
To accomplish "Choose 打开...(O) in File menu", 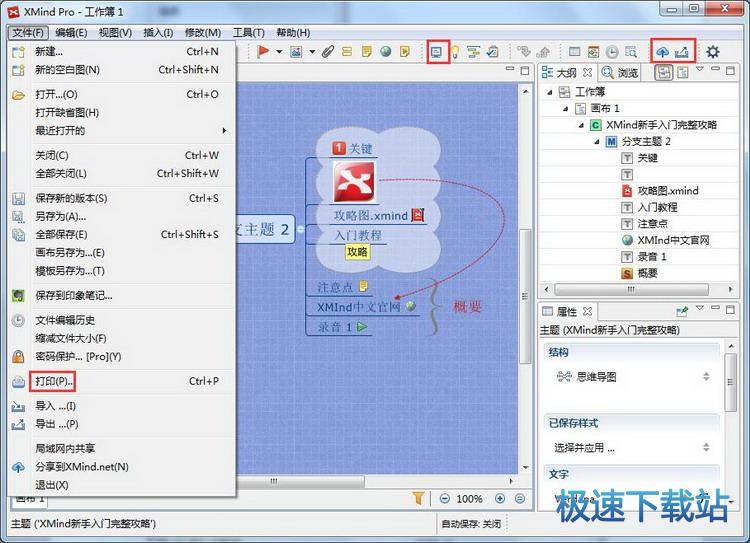I will (x=121, y=94).
